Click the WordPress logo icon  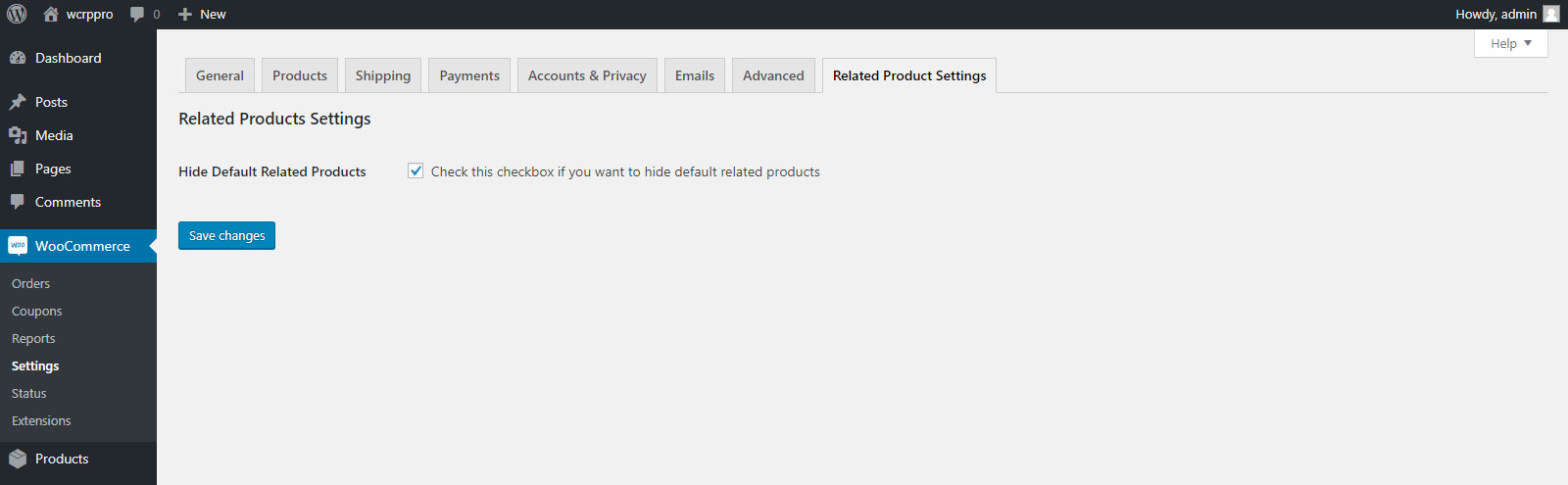tap(17, 14)
